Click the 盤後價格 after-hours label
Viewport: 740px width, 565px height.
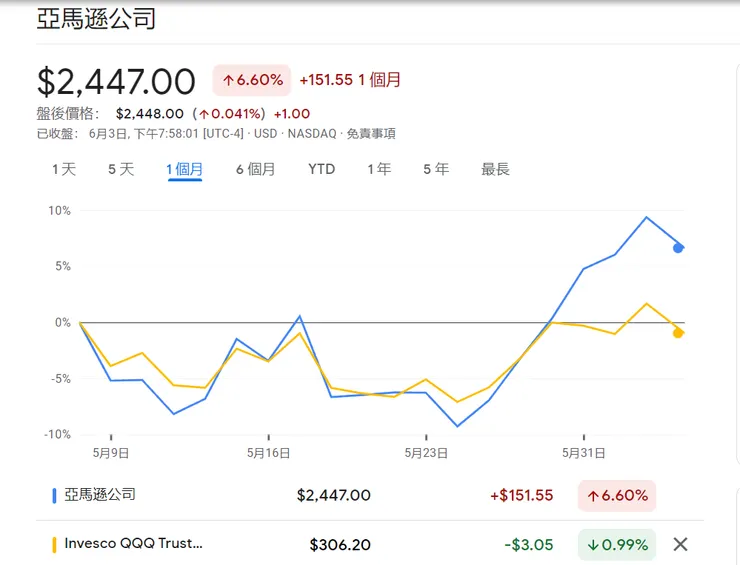(x=68, y=114)
